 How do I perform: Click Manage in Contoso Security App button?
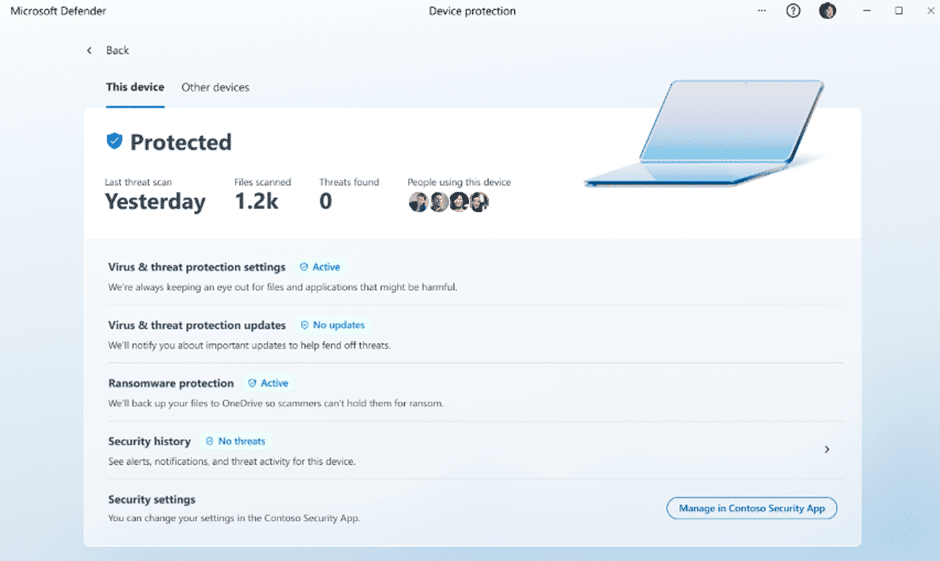(751, 508)
